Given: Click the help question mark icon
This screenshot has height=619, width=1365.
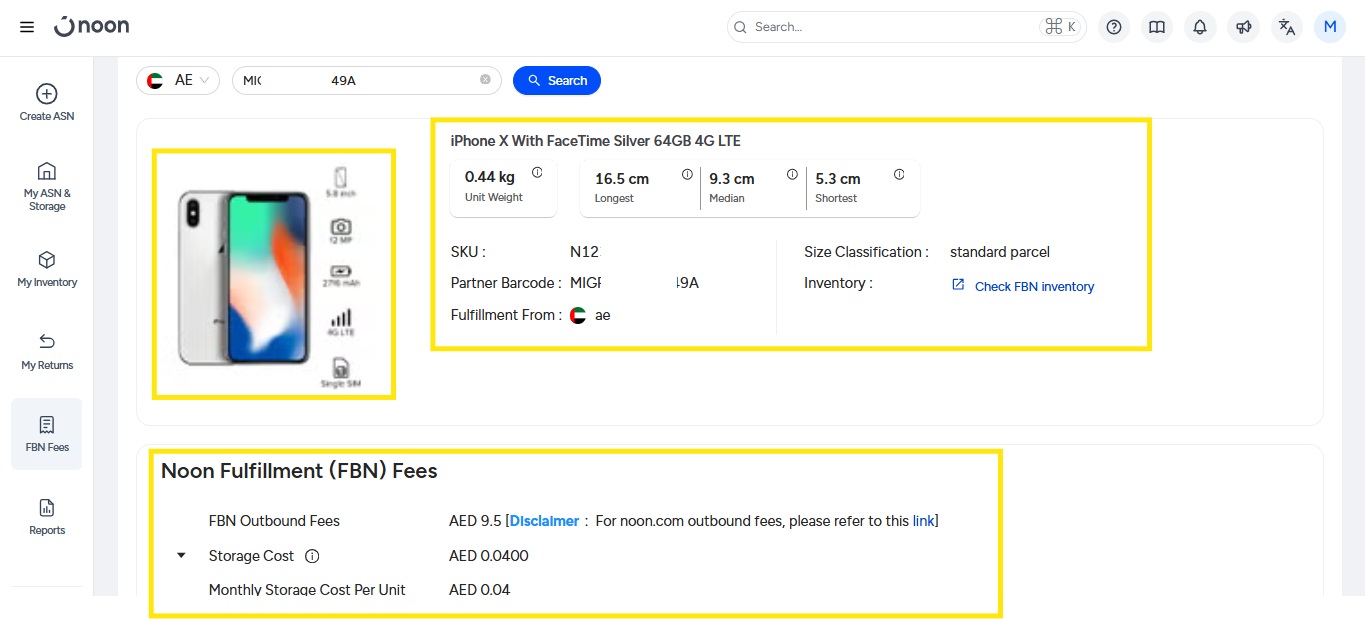Looking at the screenshot, I should click(1114, 27).
